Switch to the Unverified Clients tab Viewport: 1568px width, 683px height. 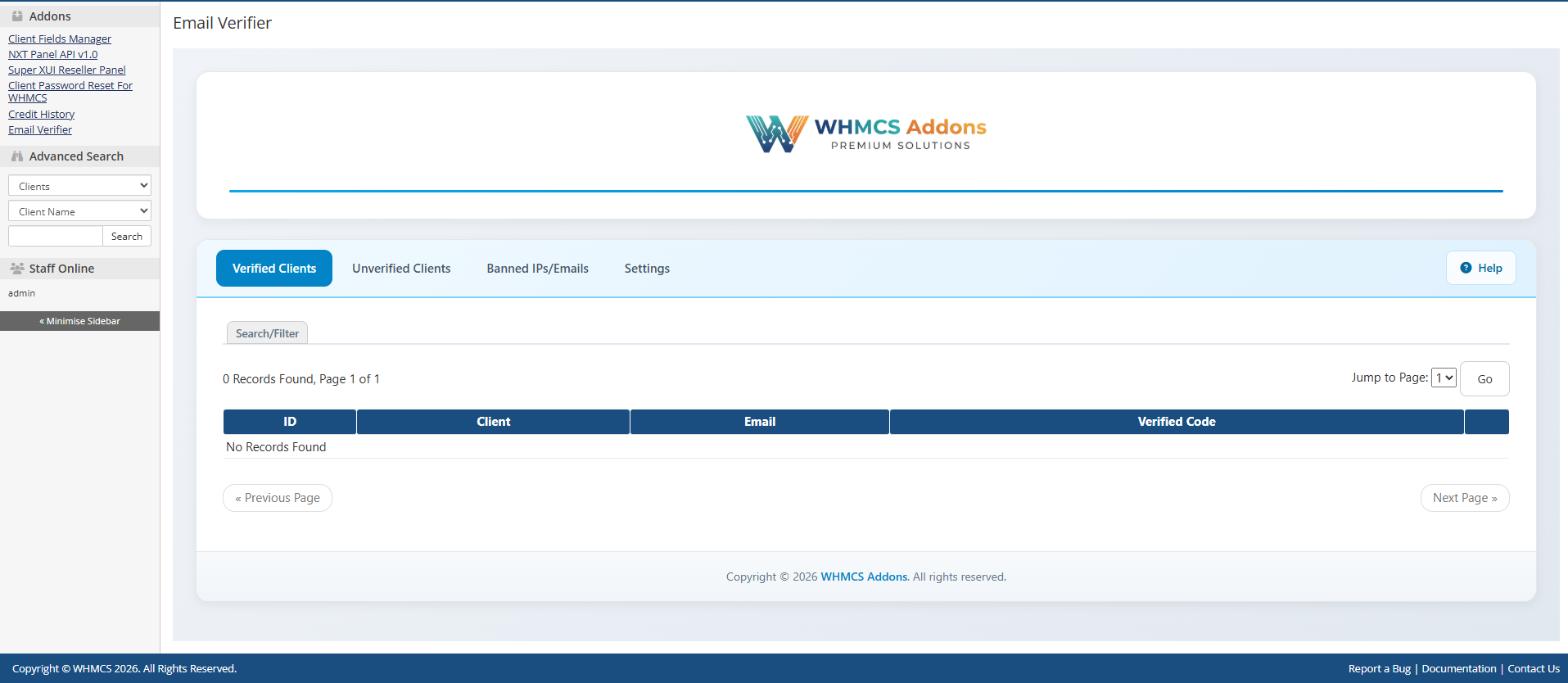point(401,269)
